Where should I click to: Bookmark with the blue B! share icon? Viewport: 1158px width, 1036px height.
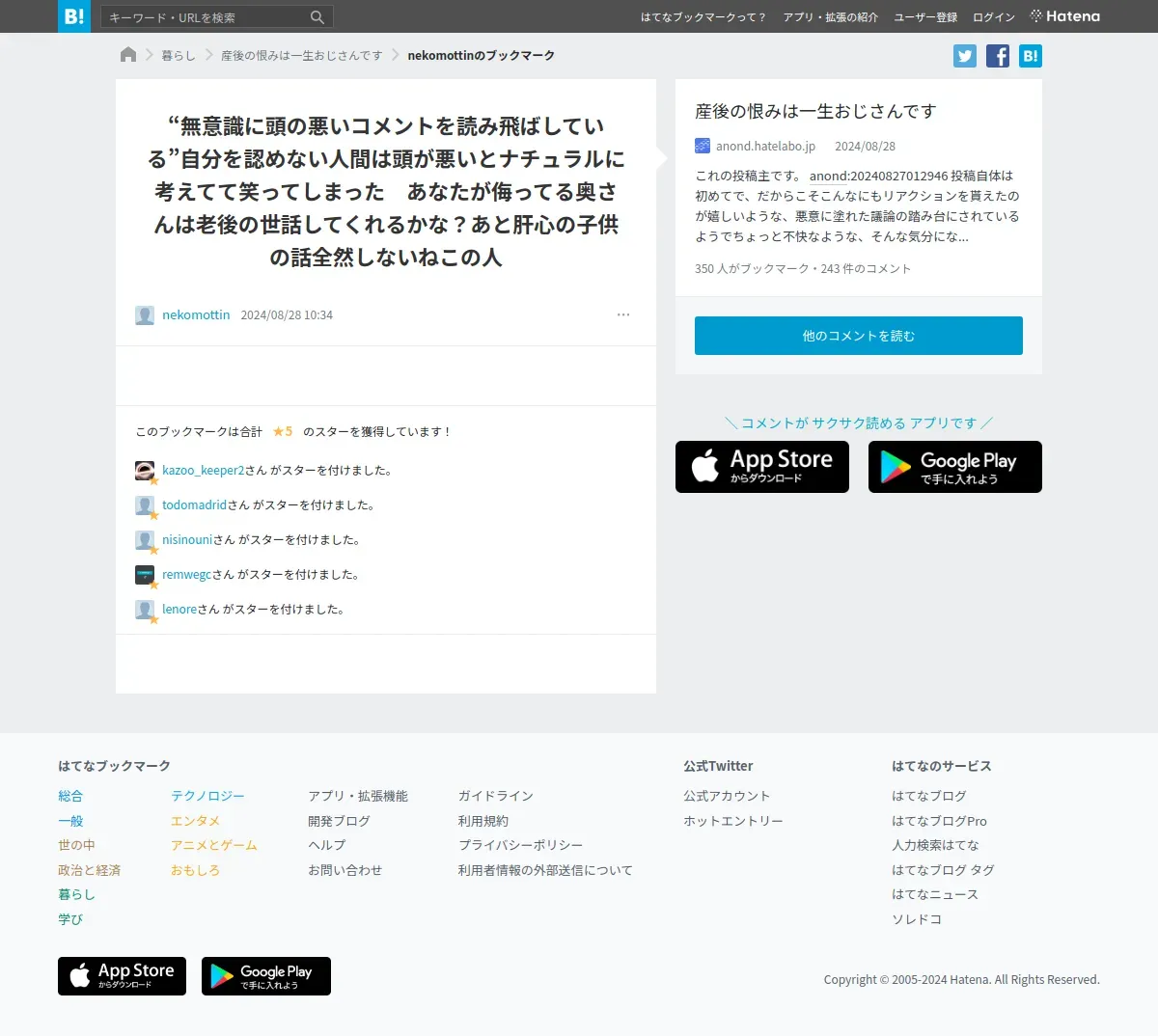pyautogui.click(x=1031, y=56)
